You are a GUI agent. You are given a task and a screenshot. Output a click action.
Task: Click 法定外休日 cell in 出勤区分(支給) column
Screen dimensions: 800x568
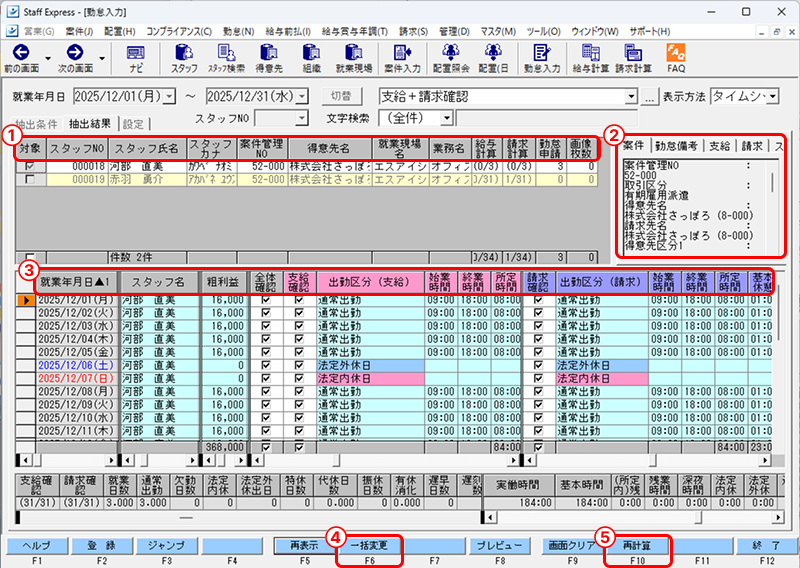370,365
